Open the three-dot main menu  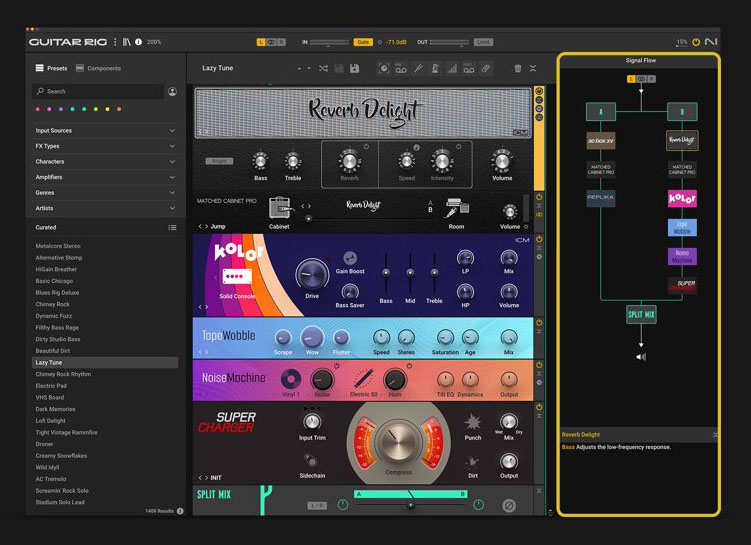coord(115,42)
